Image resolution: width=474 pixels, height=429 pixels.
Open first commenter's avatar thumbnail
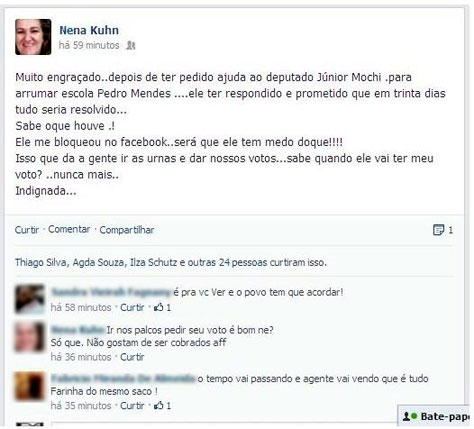[30, 299]
